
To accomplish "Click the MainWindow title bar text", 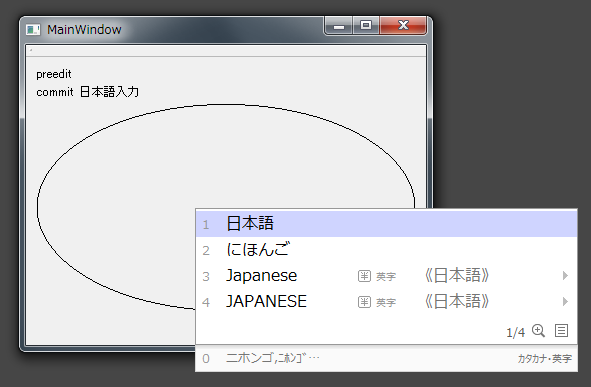I will tap(84, 29).
